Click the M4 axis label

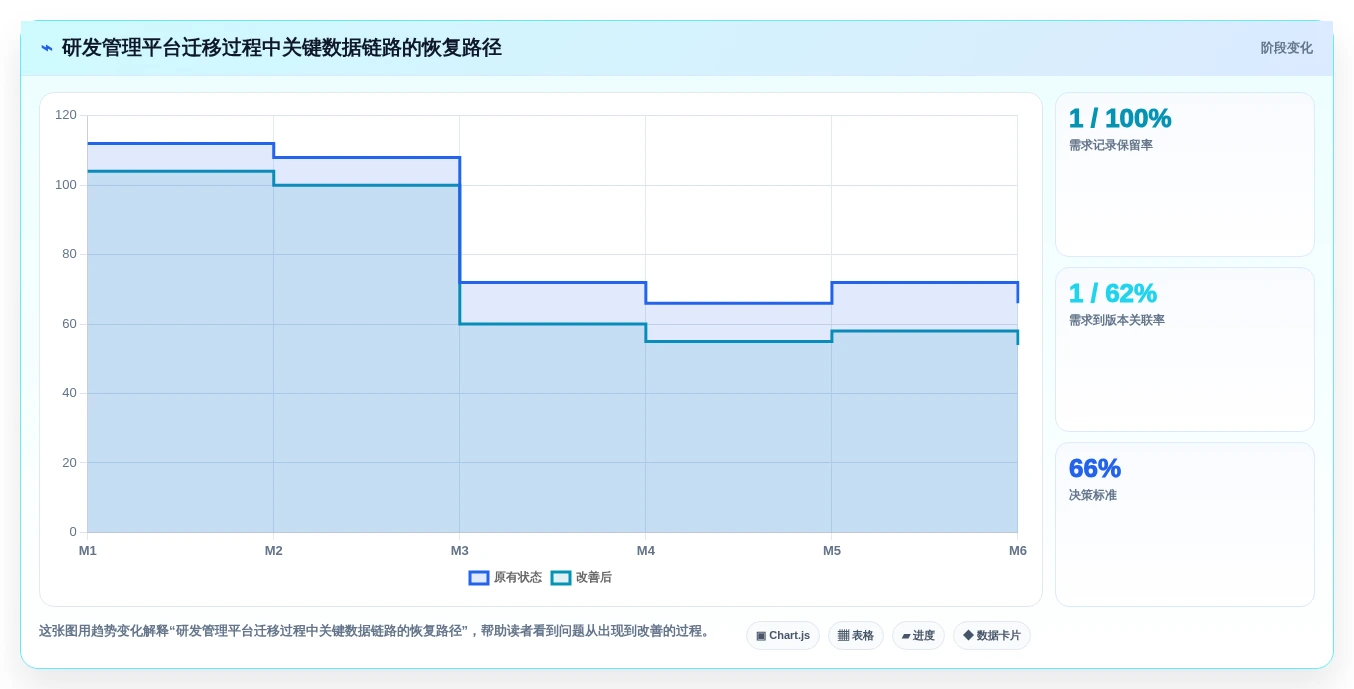(x=646, y=551)
